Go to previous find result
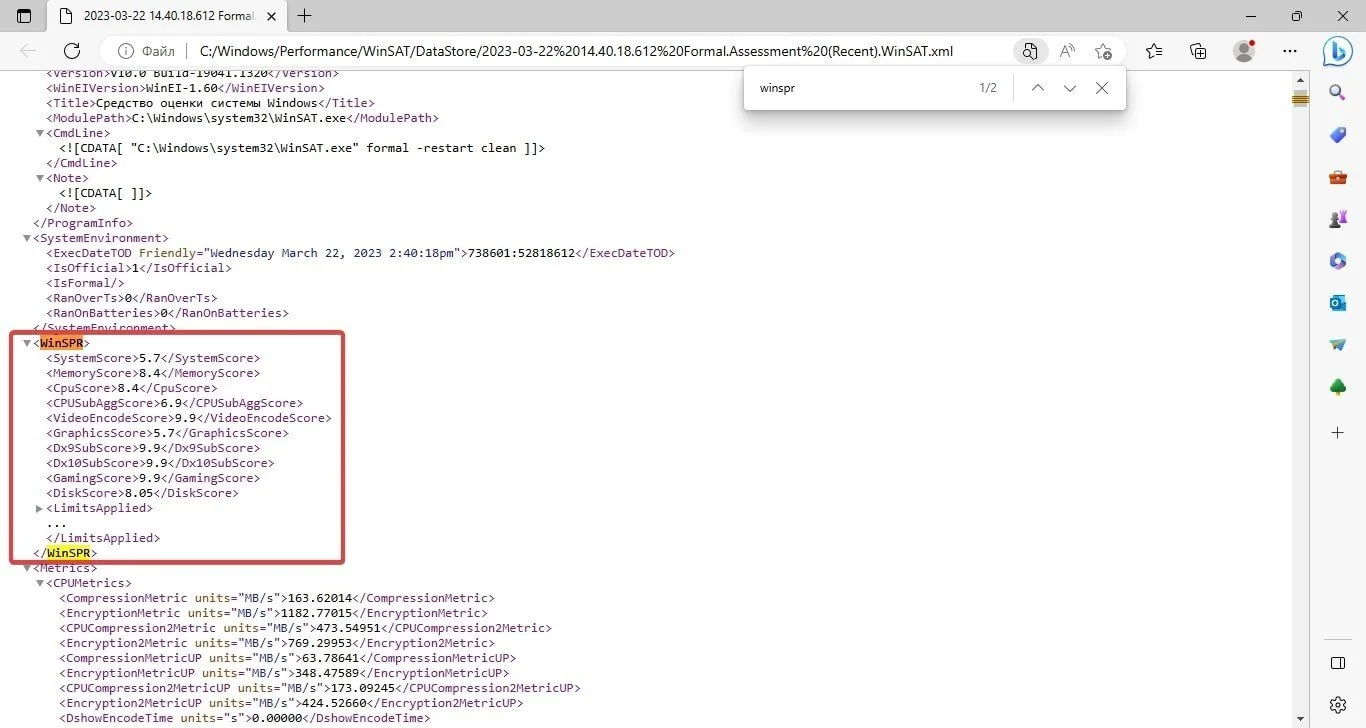The height and width of the screenshot is (728, 1366). [1038, 88]
